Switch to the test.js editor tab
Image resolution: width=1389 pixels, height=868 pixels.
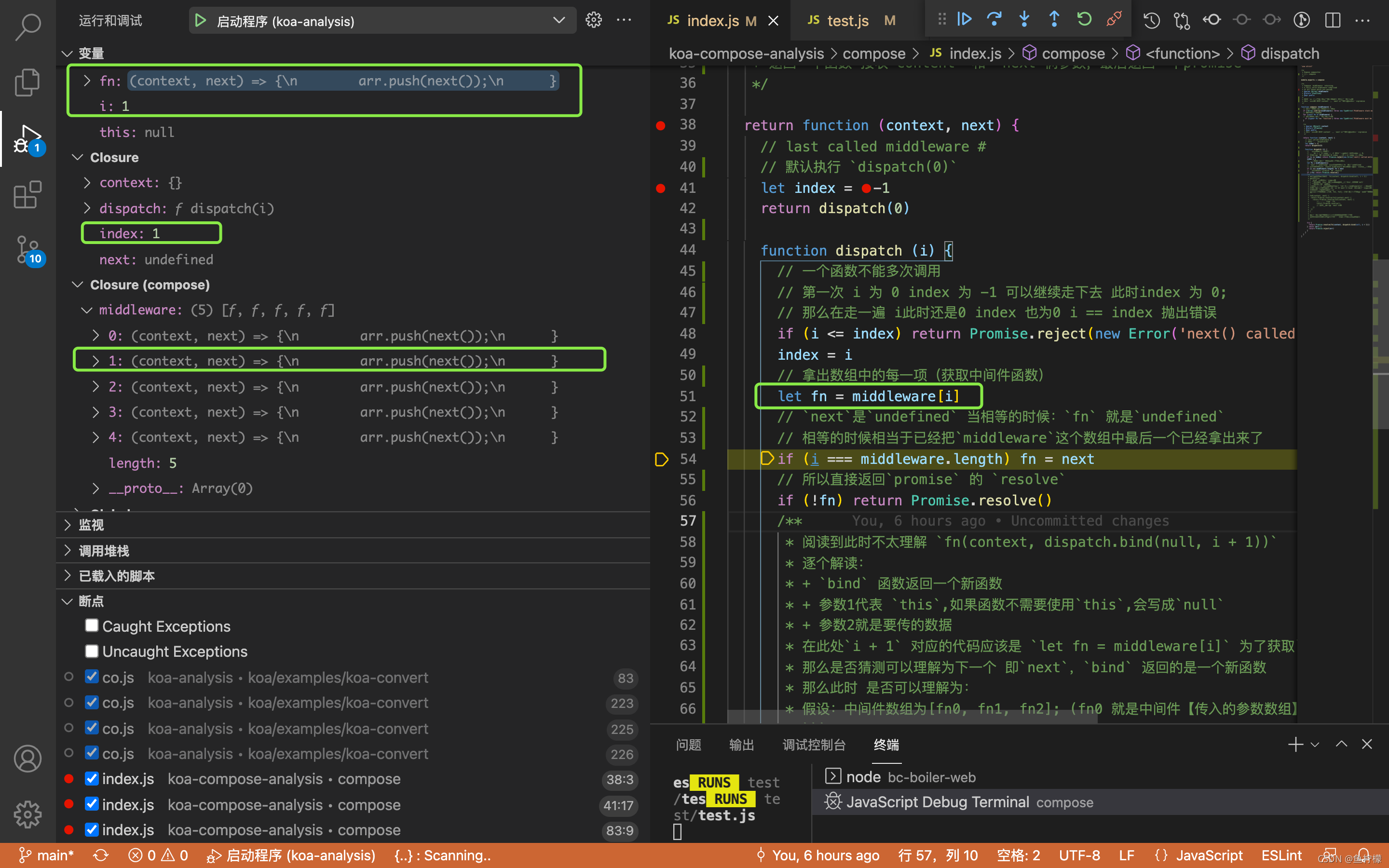[846, 21]
